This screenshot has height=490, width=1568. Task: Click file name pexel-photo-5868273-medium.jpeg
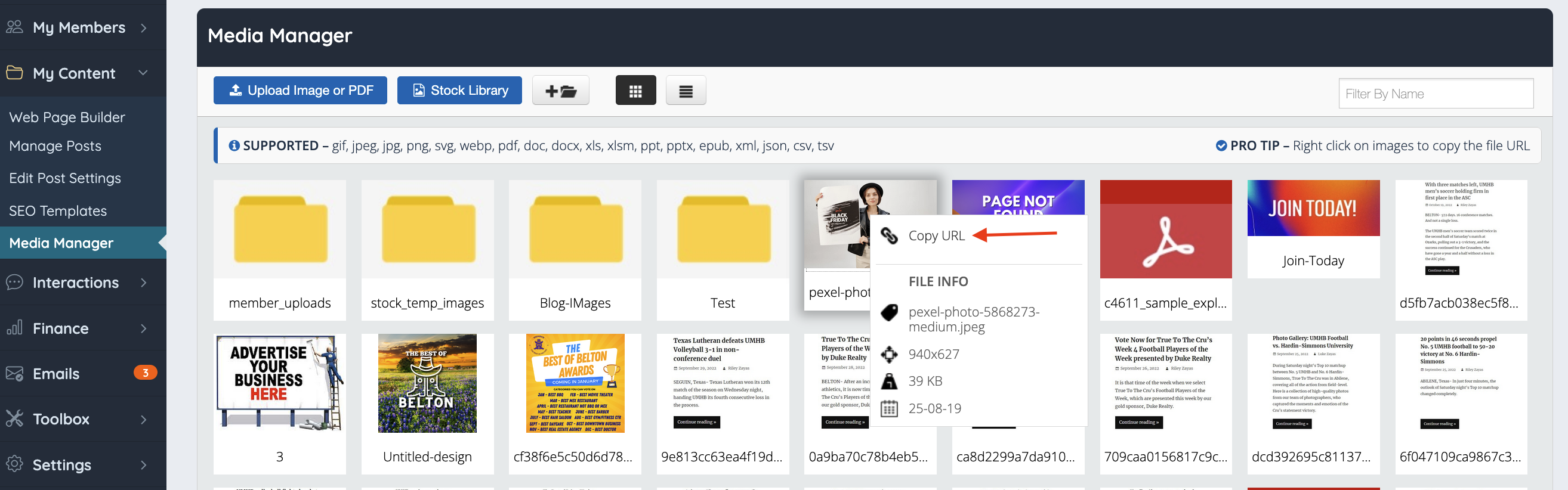[x=974, y=319]
